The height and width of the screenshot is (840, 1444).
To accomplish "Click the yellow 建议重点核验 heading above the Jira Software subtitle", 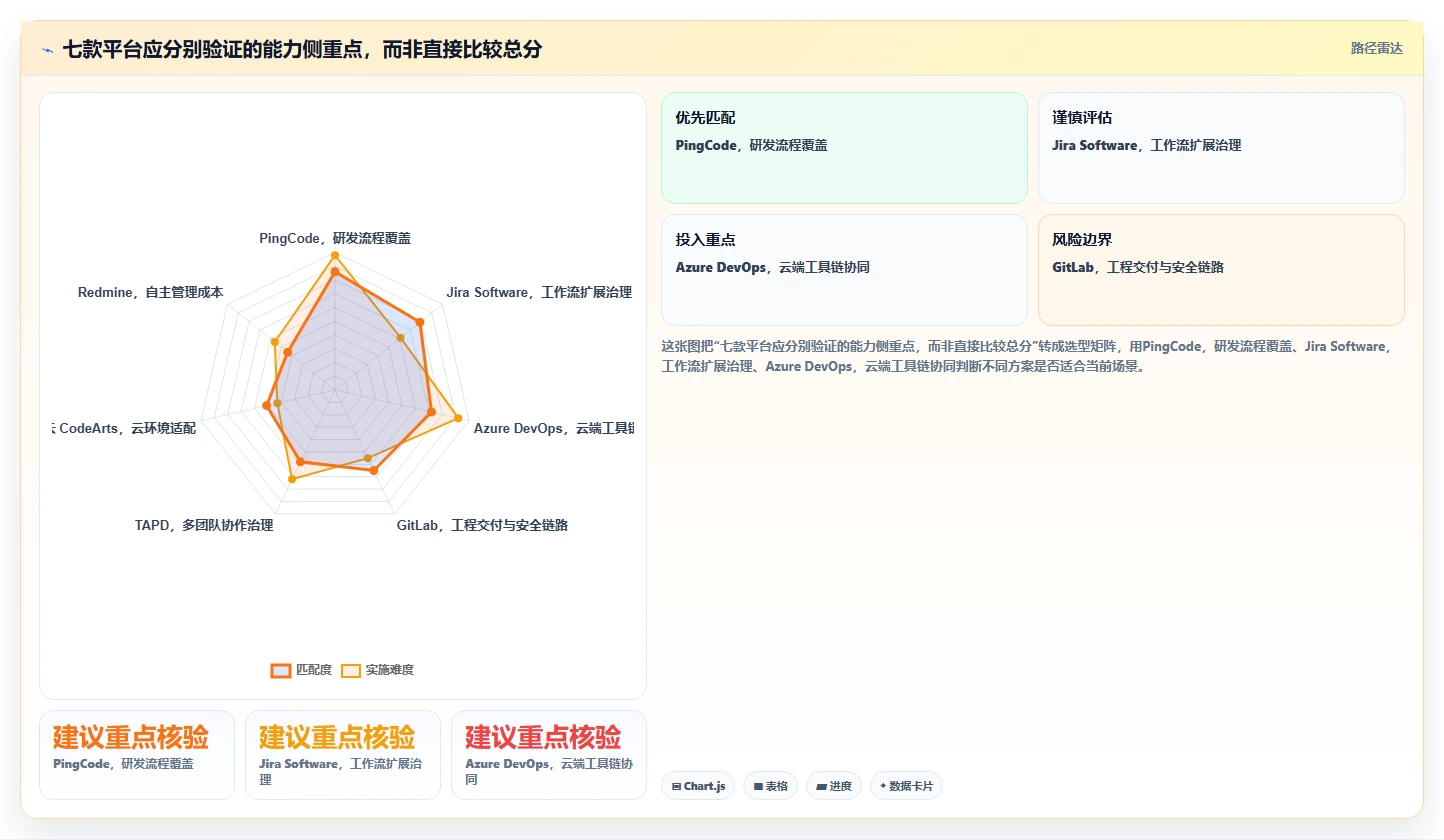I will coord(337,738).
